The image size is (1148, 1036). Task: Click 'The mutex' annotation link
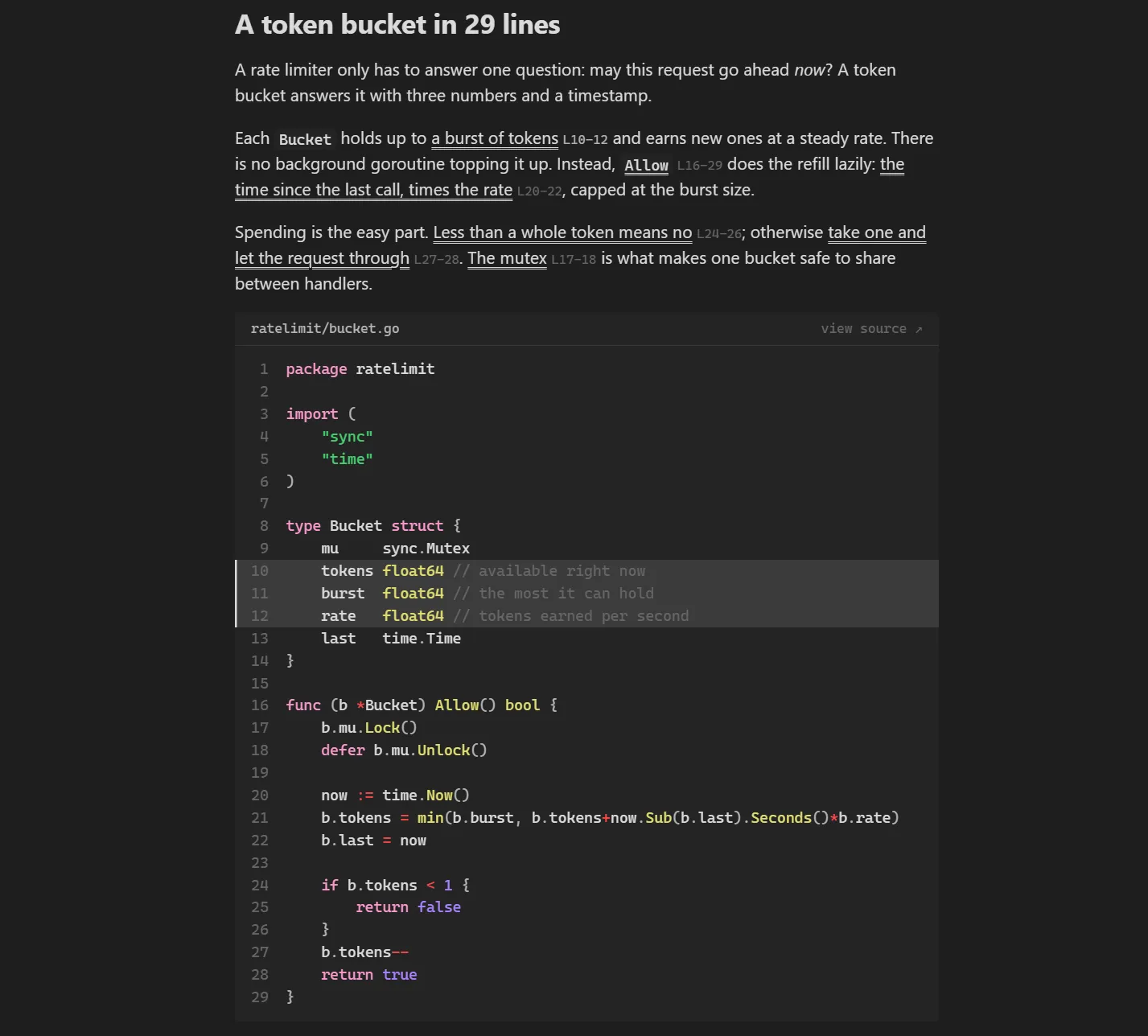click(507, 258)
